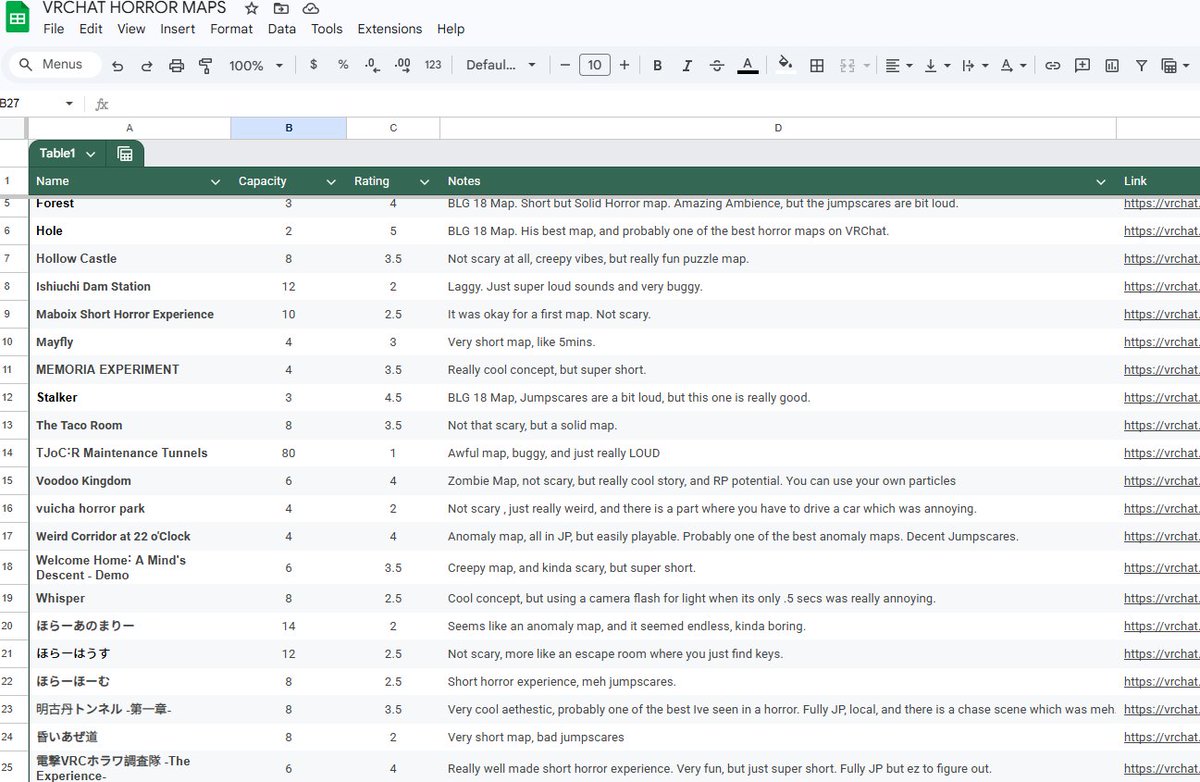Open the font family Default dropdown

(501, 65)
